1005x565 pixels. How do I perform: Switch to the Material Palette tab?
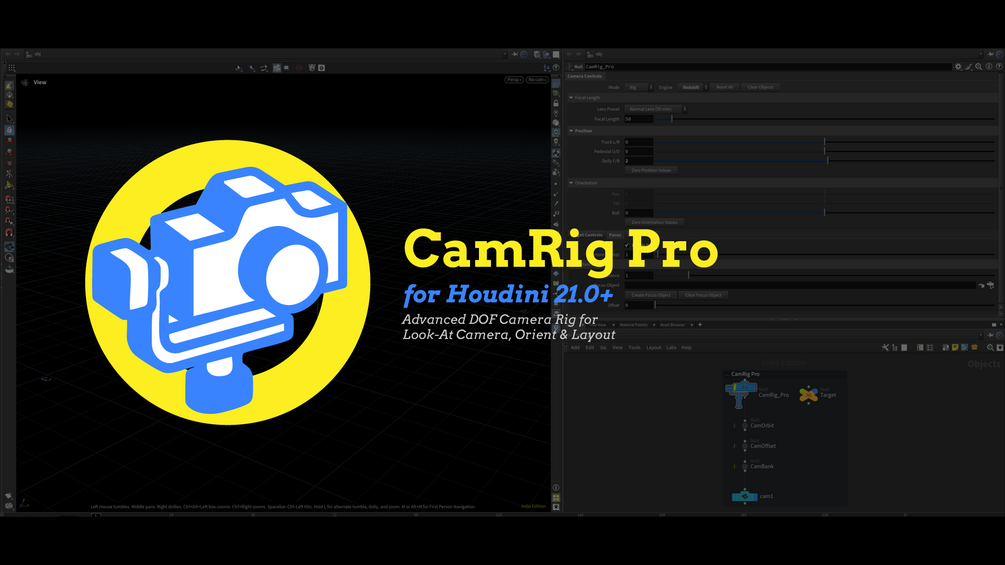tap(633, 325)
